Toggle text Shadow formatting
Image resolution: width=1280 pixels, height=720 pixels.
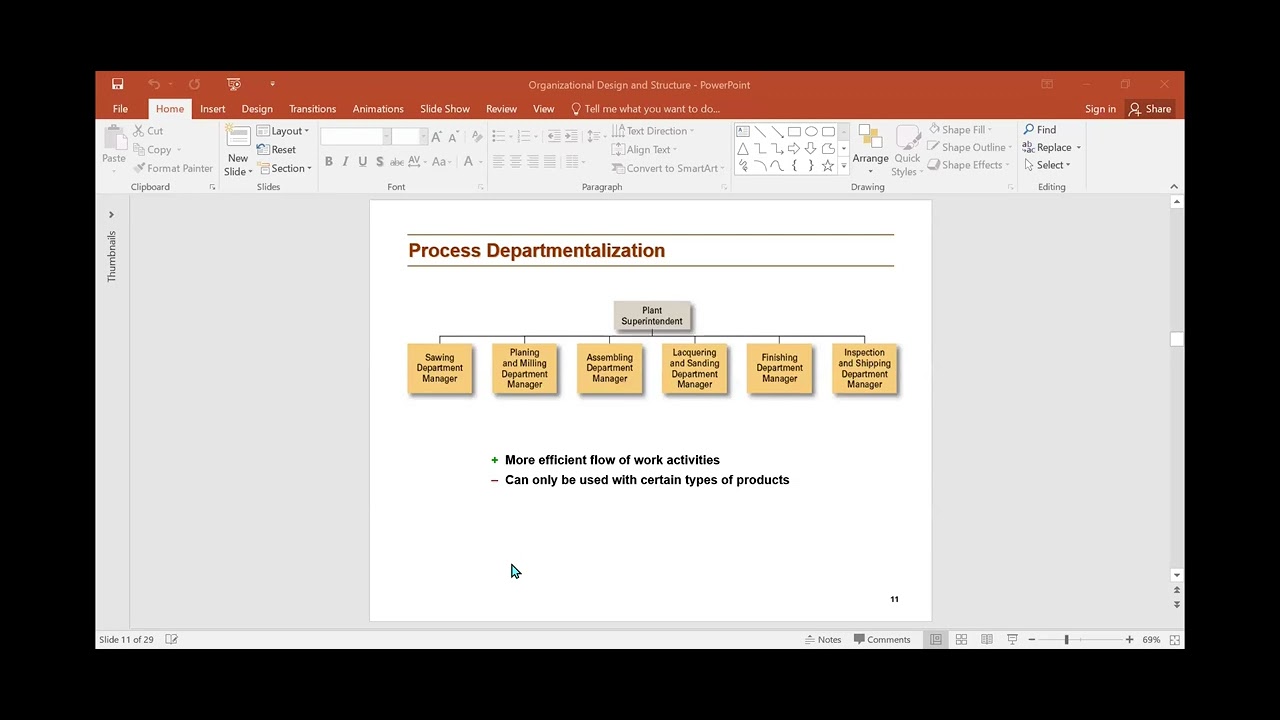pyautogui.click(x=379, y=162)
